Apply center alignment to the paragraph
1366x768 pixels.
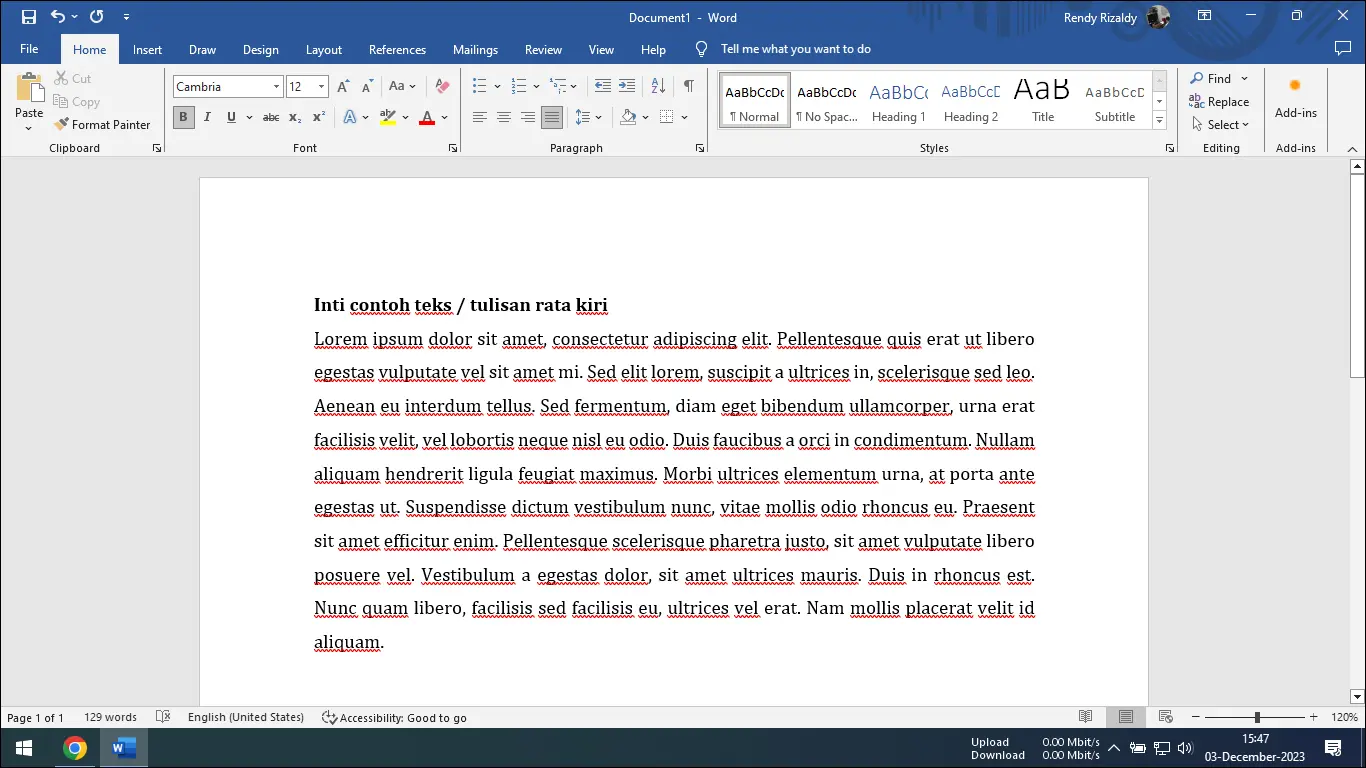pyautogui.click(x=504, y=117)
